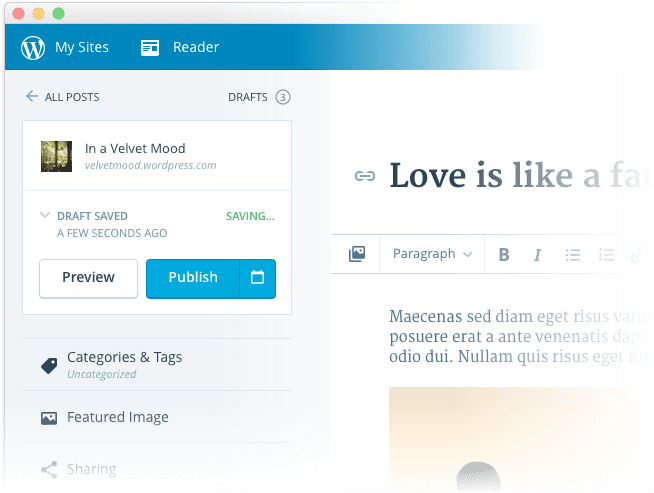Image resolution: width=654 pixels, height=493 pixels.
Task: Click the Draft Saved status label
Action: tap(92, 216)
